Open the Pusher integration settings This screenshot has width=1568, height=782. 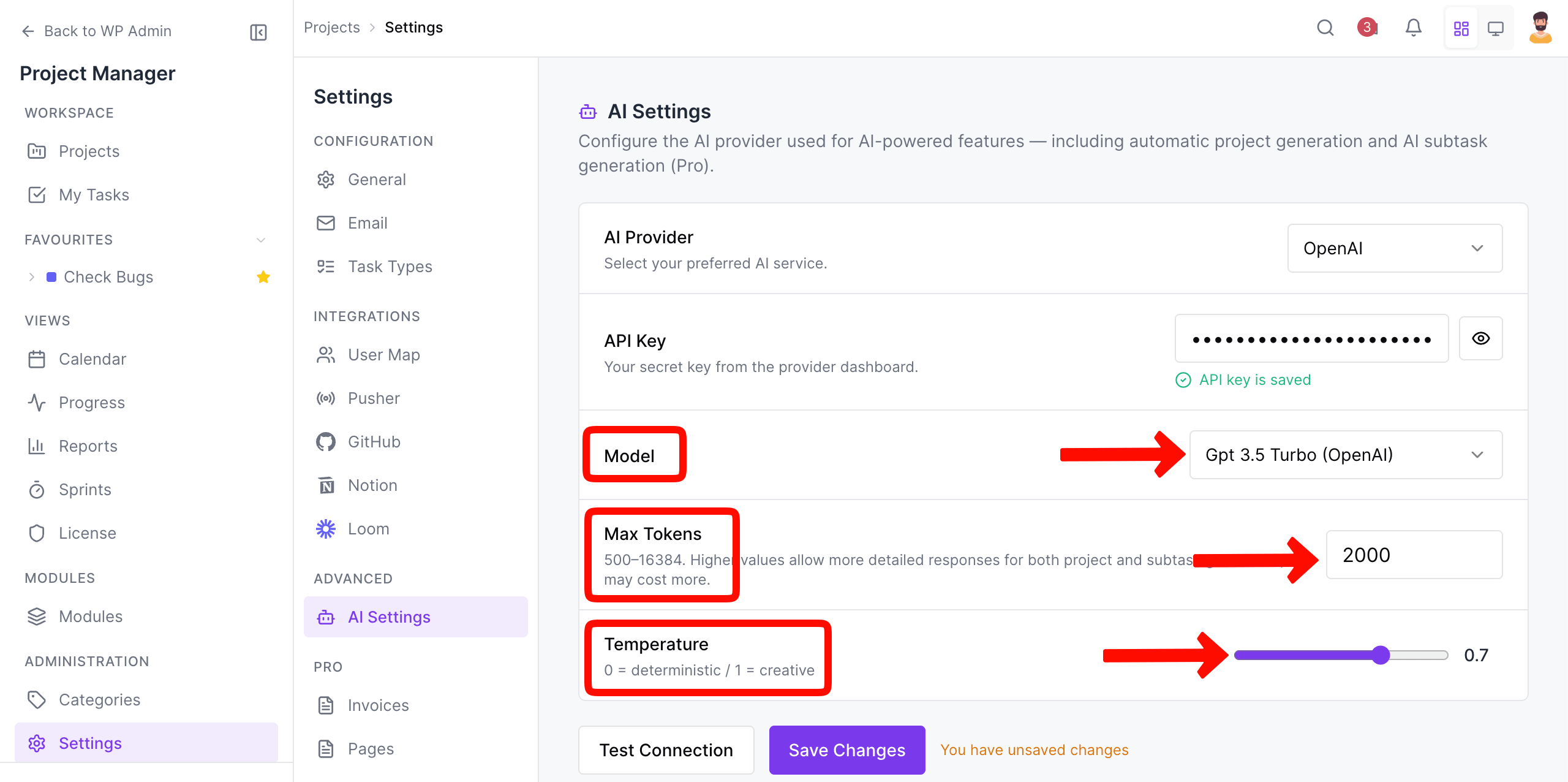coord(373,398)
